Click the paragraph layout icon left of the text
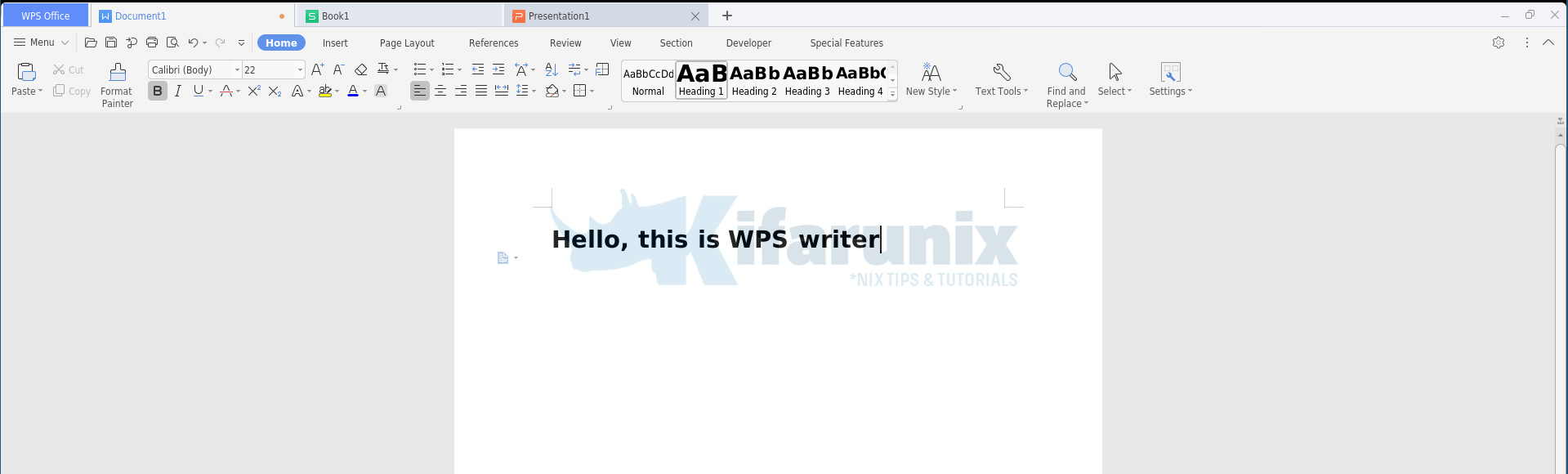Viewport: 1568px width, 474px height. tap(503, 258)
